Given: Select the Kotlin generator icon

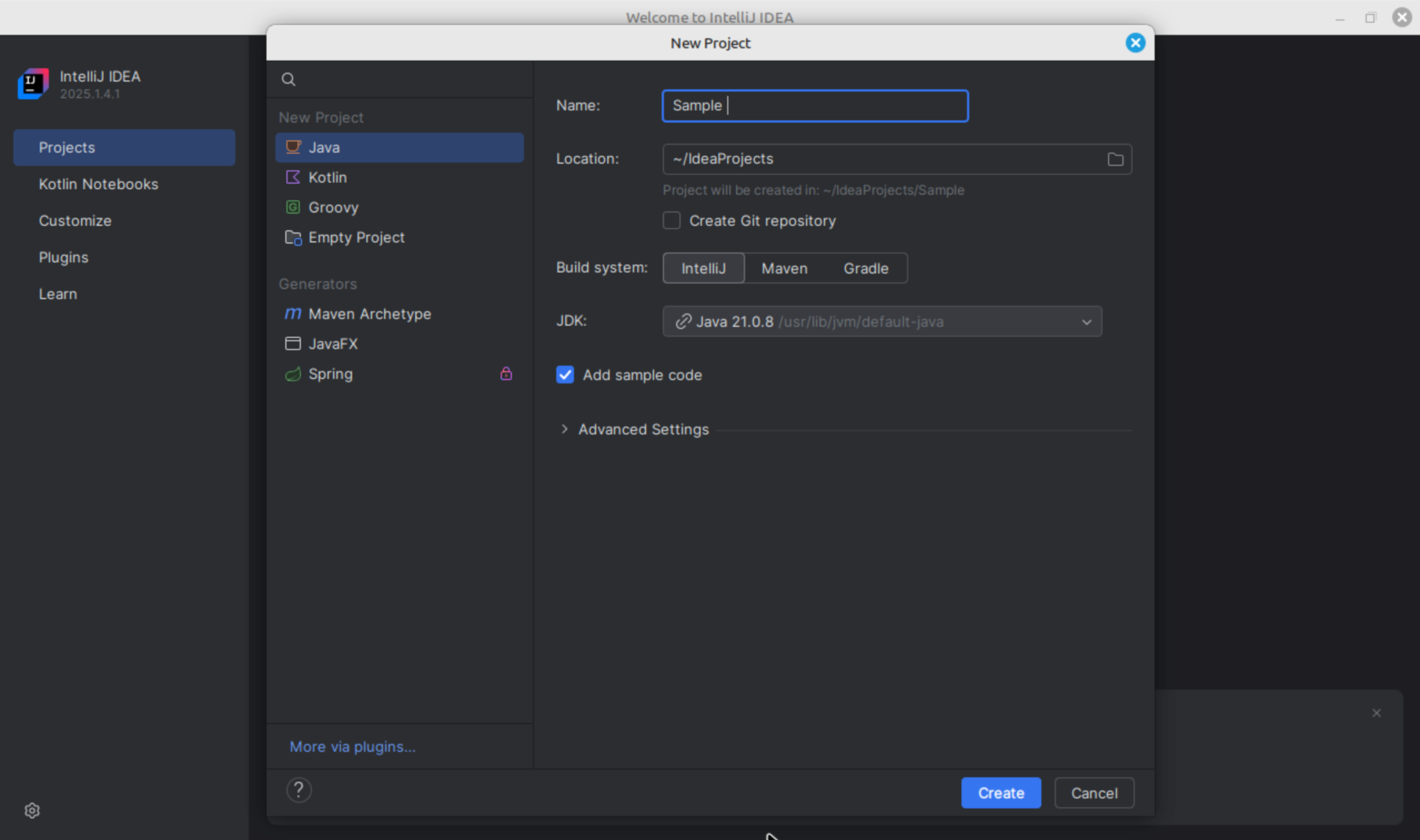Looking at the screenshot, I should coord(293,177).
